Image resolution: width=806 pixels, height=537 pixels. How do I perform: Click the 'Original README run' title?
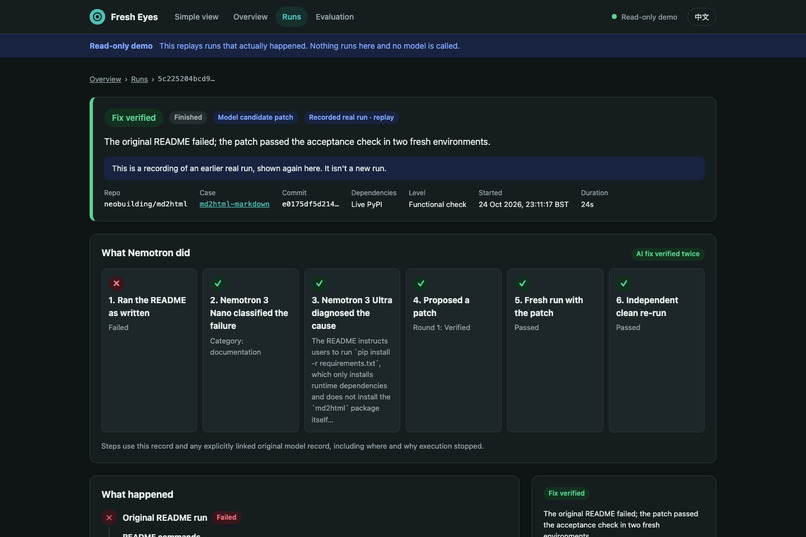tap(164, 517)
